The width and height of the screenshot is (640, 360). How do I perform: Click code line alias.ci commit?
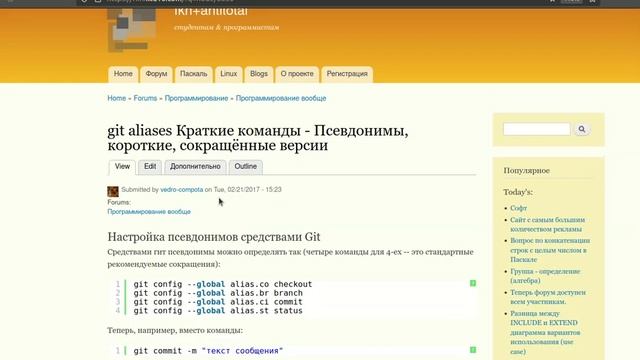[218, 302]
